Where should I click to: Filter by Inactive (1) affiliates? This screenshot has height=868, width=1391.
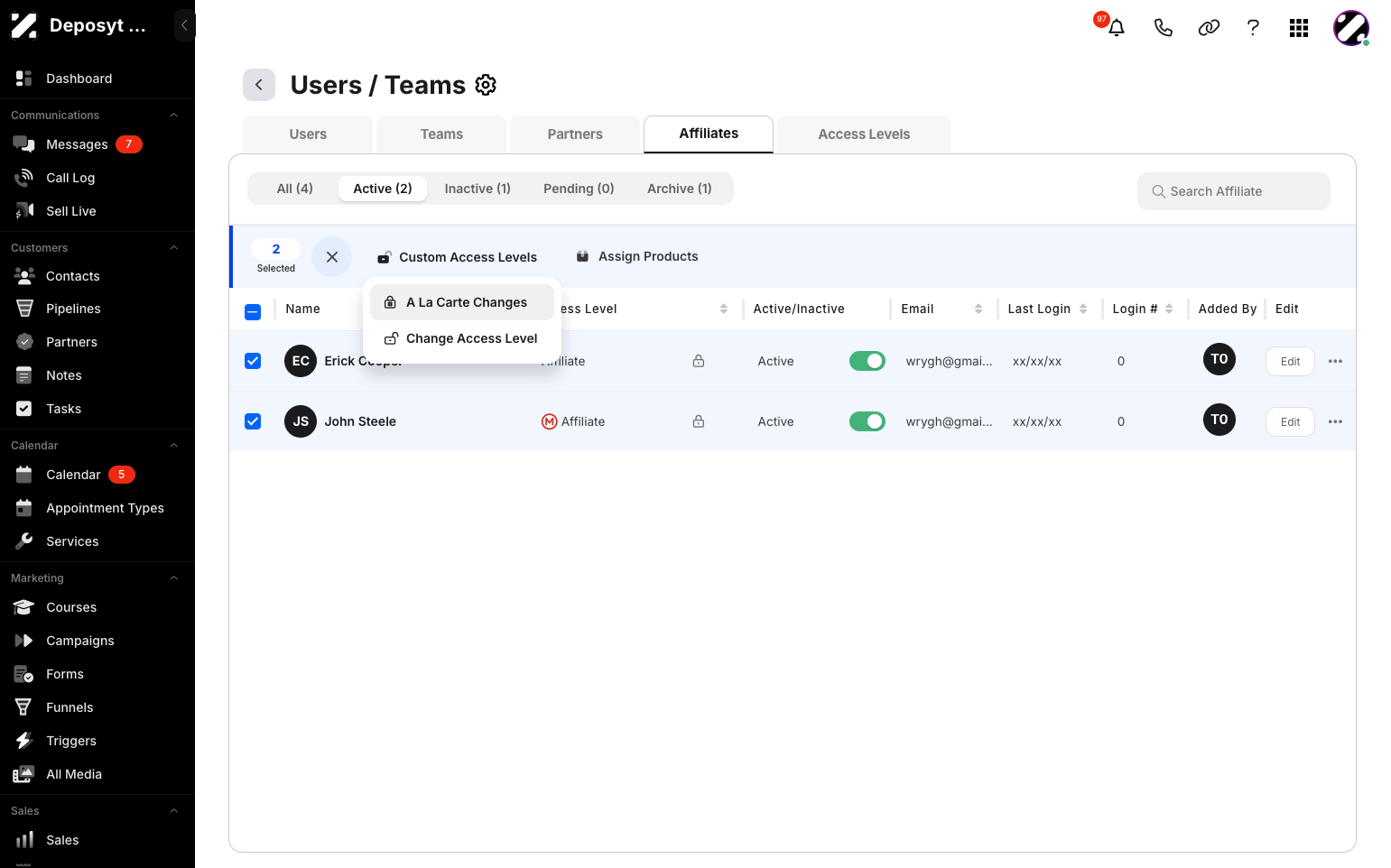[x=478, y=189]
